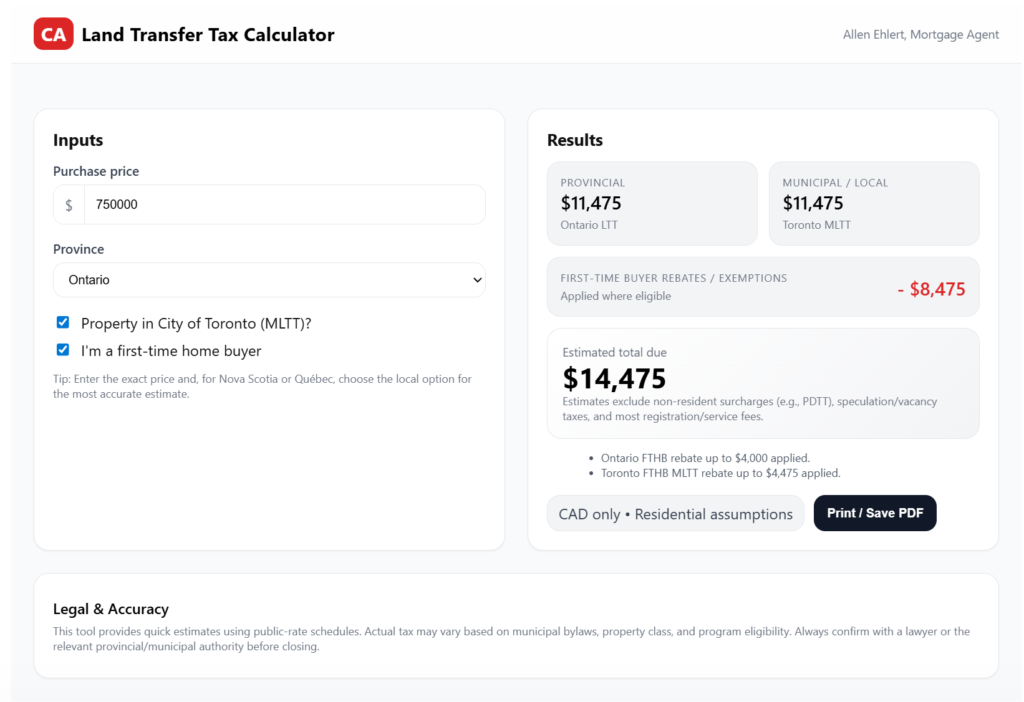Select the Municipal Toronto MLTT card
The image size is (1024, 702).
873,203
